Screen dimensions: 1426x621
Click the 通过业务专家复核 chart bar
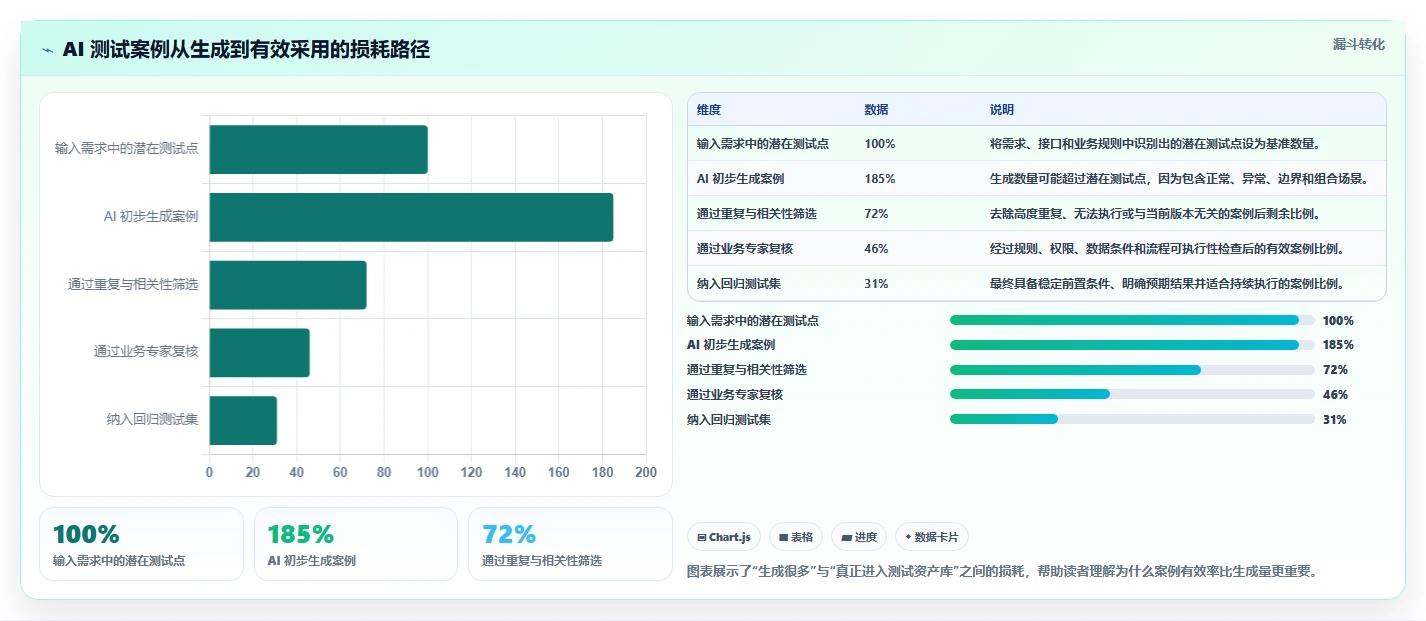(260, 353)
